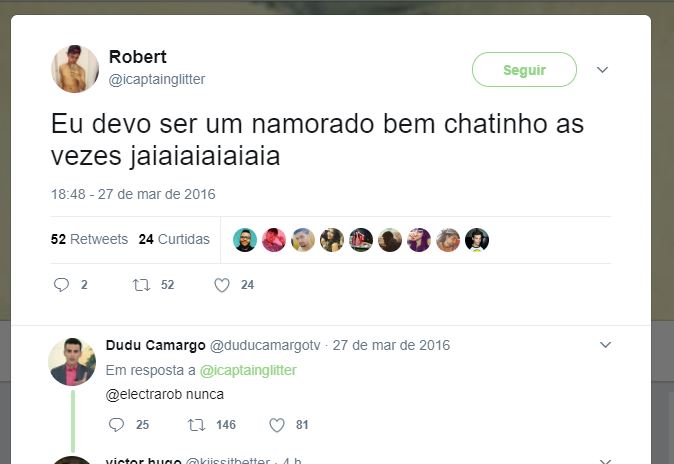Click the reply icon on Robert's tweet

[x=61, y=285]
